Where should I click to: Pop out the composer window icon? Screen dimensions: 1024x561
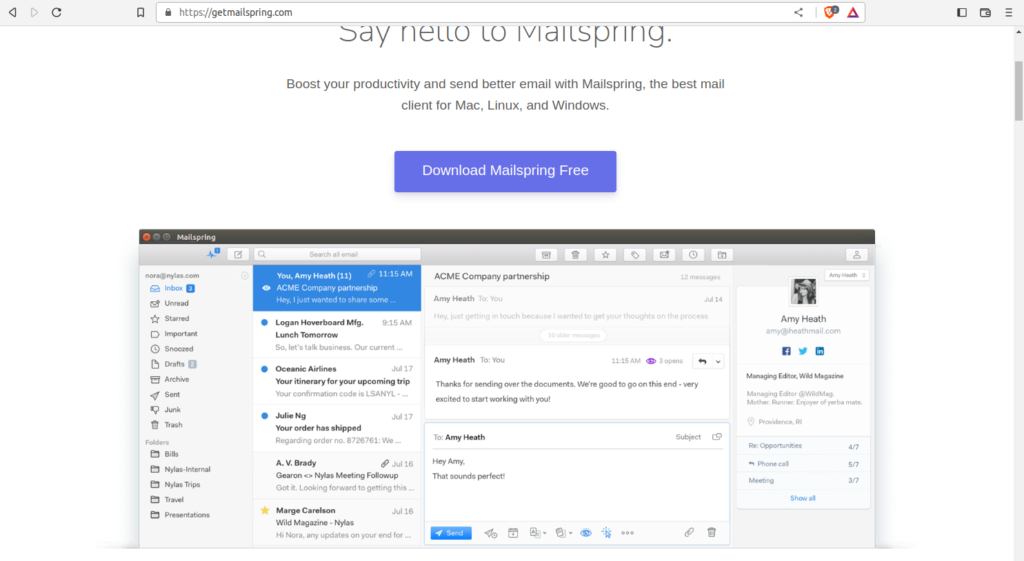(716, 437)
